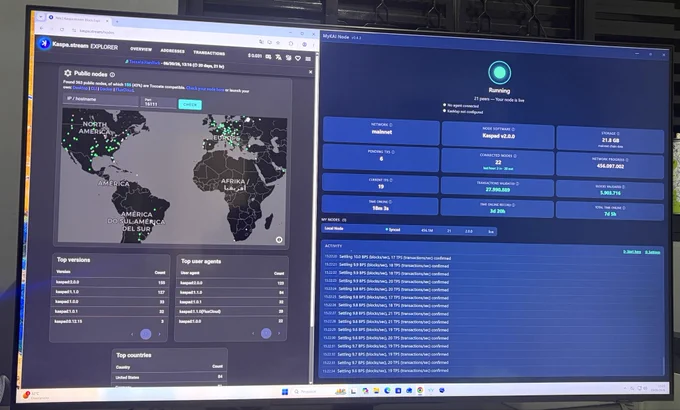Open Microsoft Edge from the taskbar
680x410 pixels.
(x=387, y=390)
